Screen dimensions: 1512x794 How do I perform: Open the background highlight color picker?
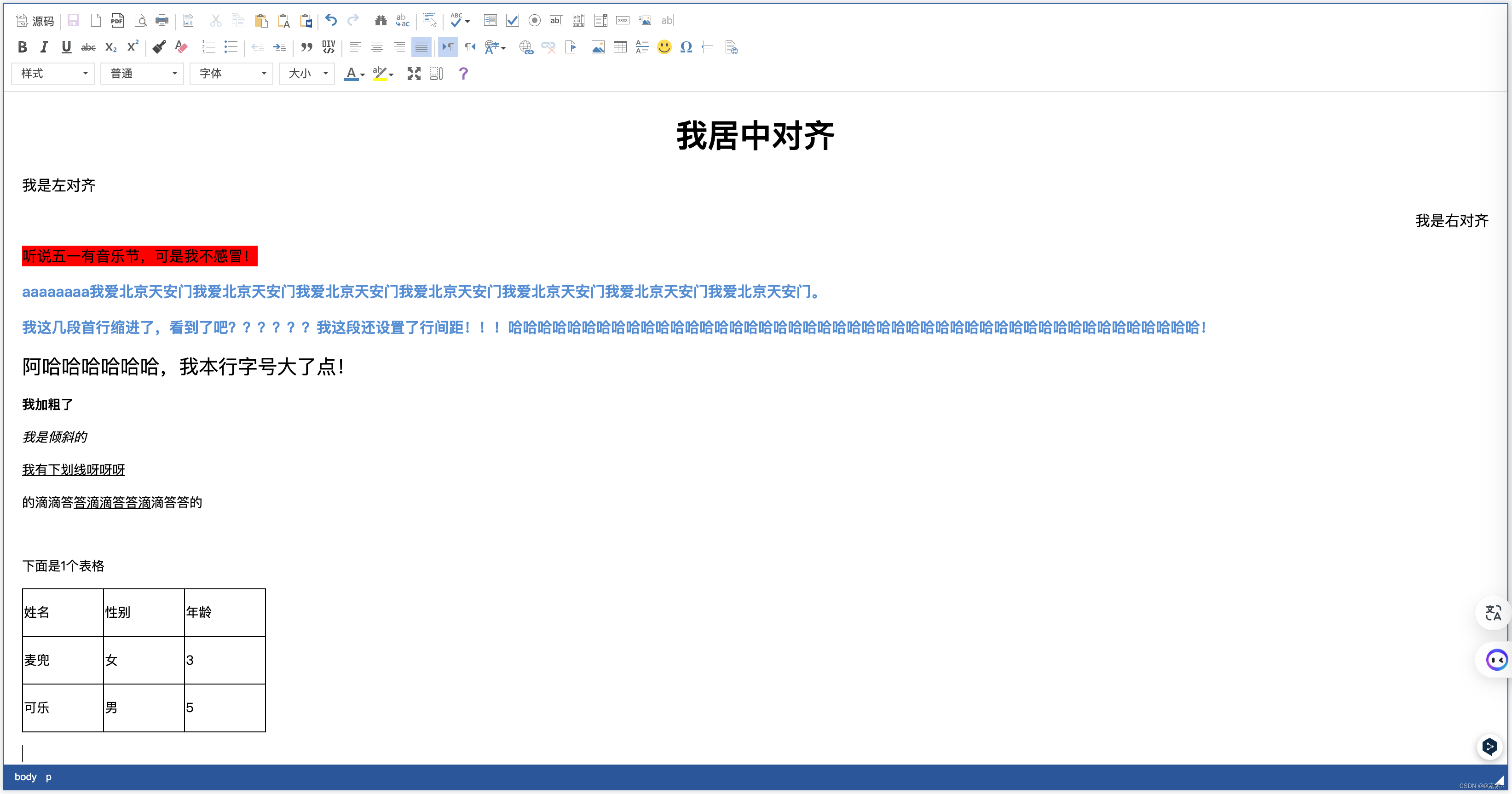click(x=383, y=73)
